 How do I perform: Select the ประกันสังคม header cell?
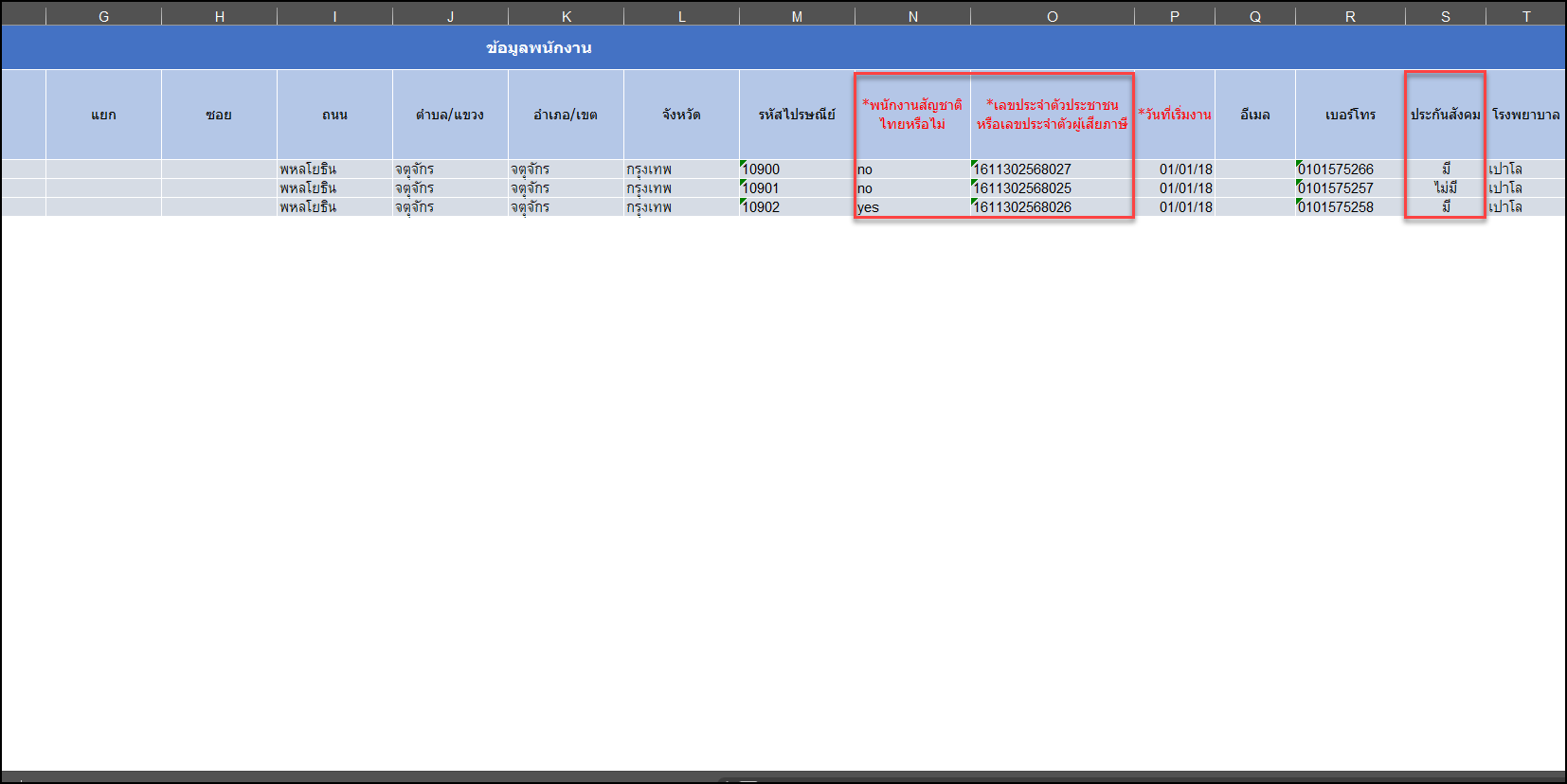point(1445,115)
